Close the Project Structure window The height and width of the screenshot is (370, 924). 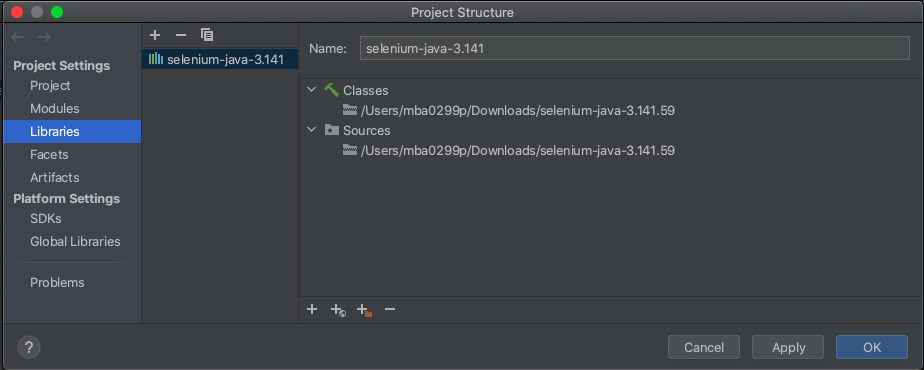coord(17,12)
